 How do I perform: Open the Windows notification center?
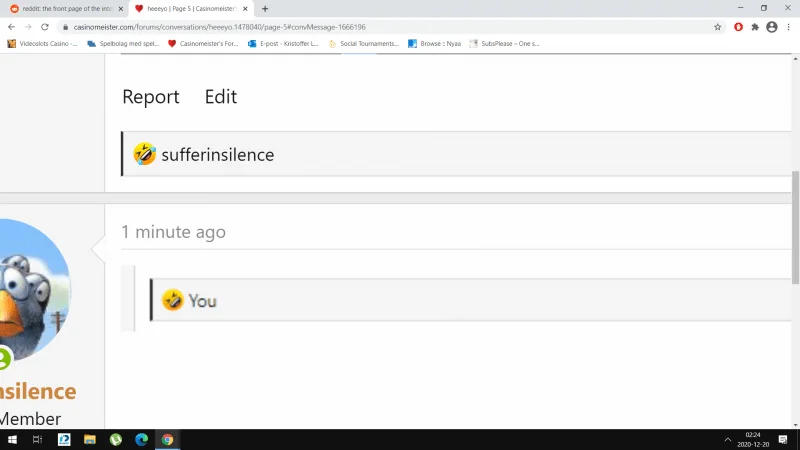pyautogui.click(x=783, y=439)
